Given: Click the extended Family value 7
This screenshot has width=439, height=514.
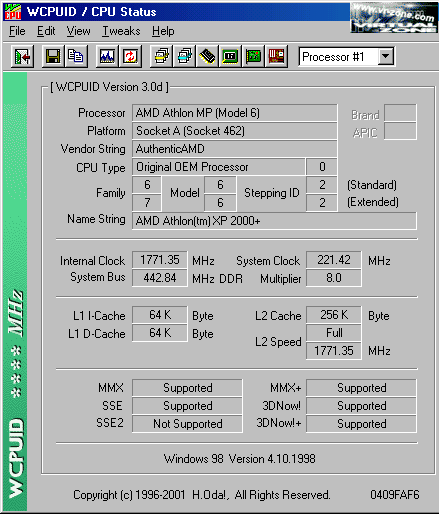Looking at the screenshot, I should (x=147, y=203).
